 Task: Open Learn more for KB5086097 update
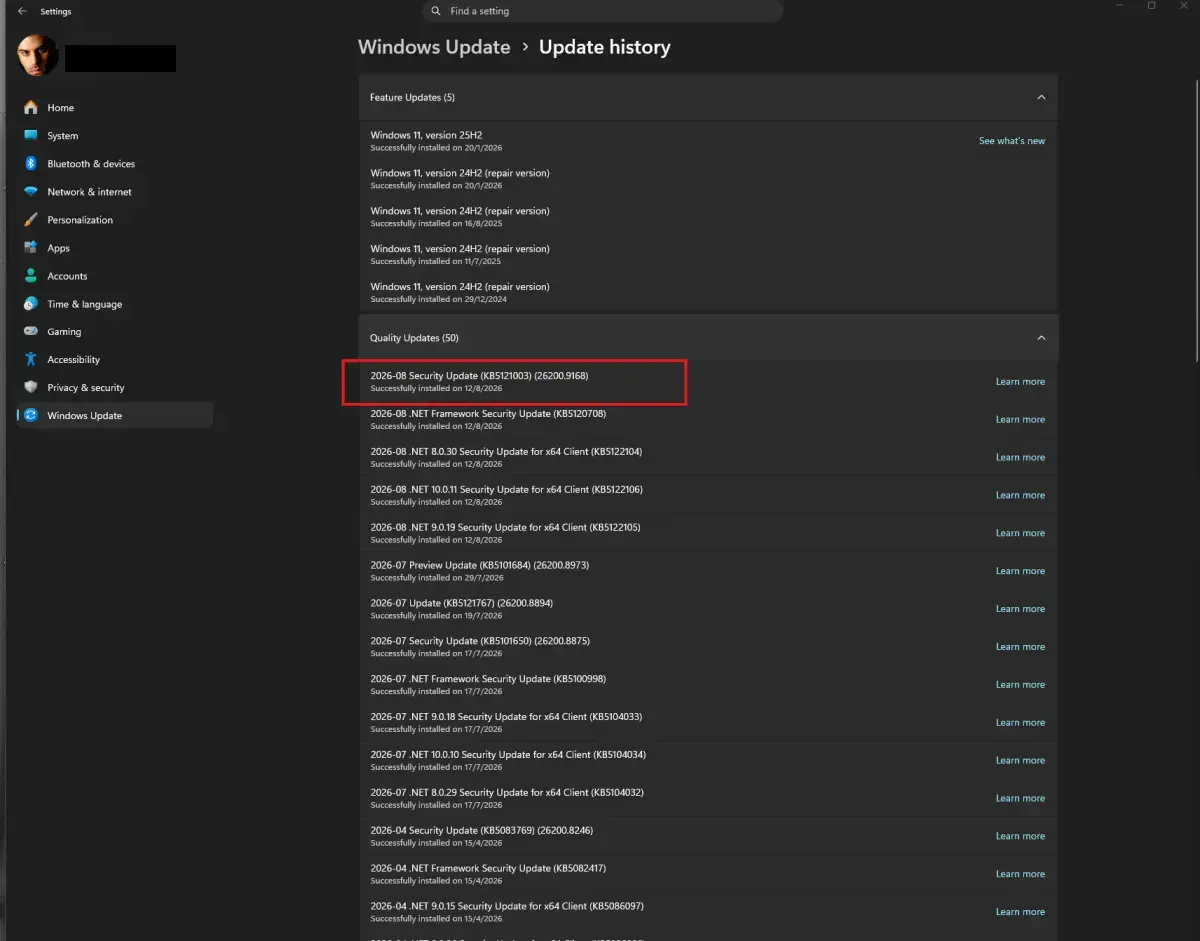[1020, 912]
